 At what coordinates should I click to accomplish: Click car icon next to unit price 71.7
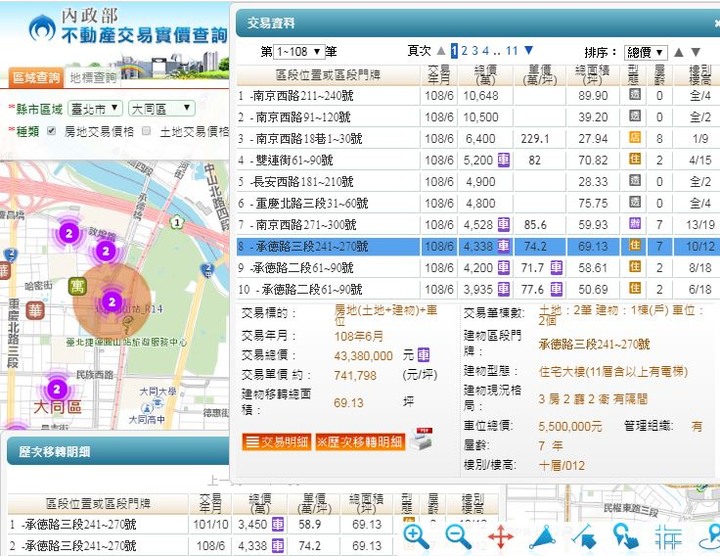(x=556, y=267)
